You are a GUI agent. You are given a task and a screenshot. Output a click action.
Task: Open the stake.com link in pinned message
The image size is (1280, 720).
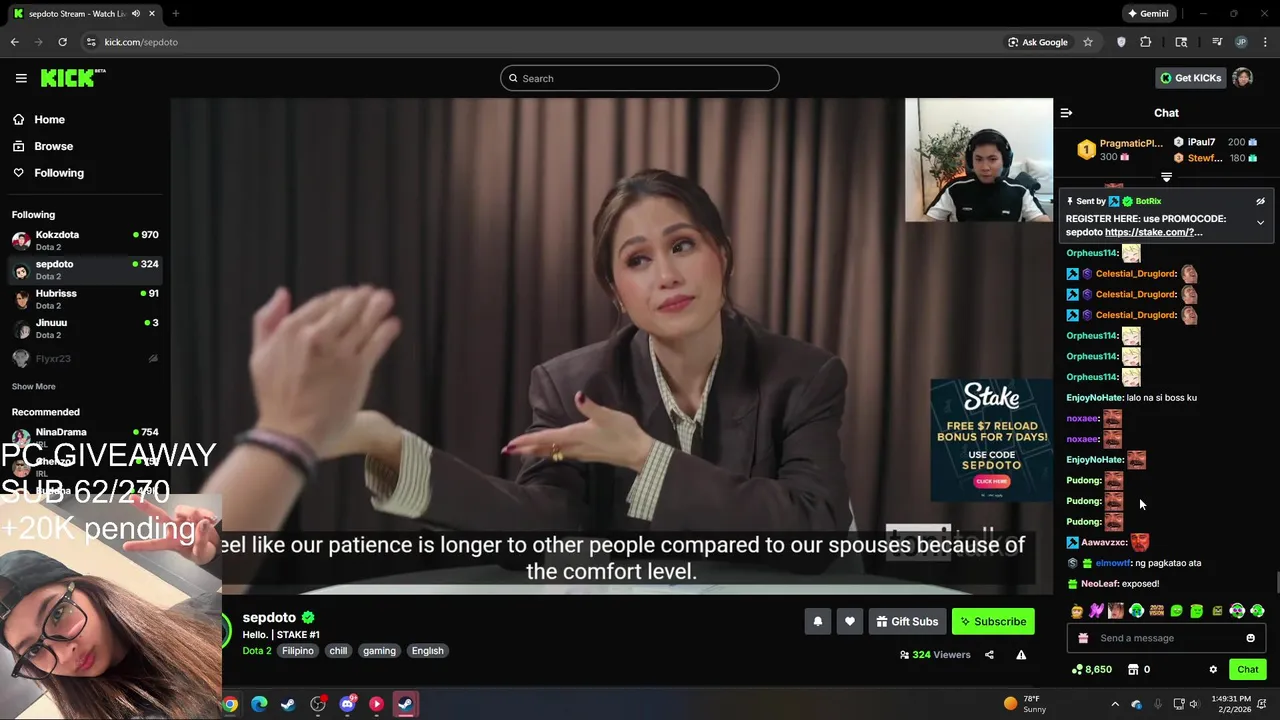(1154, 232)
